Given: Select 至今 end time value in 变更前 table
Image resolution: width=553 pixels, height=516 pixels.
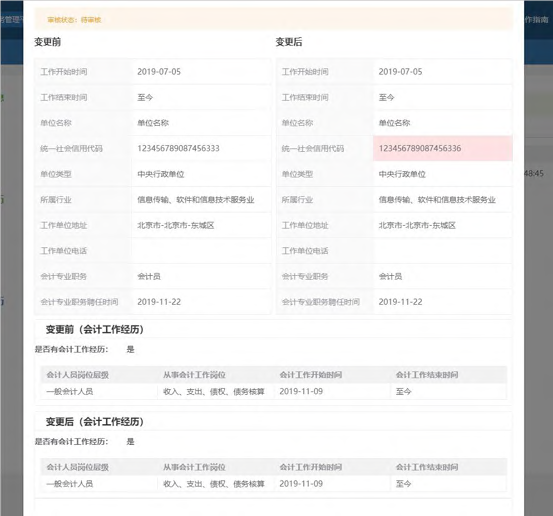Looking at the screenshot, I should coord(145,97).
